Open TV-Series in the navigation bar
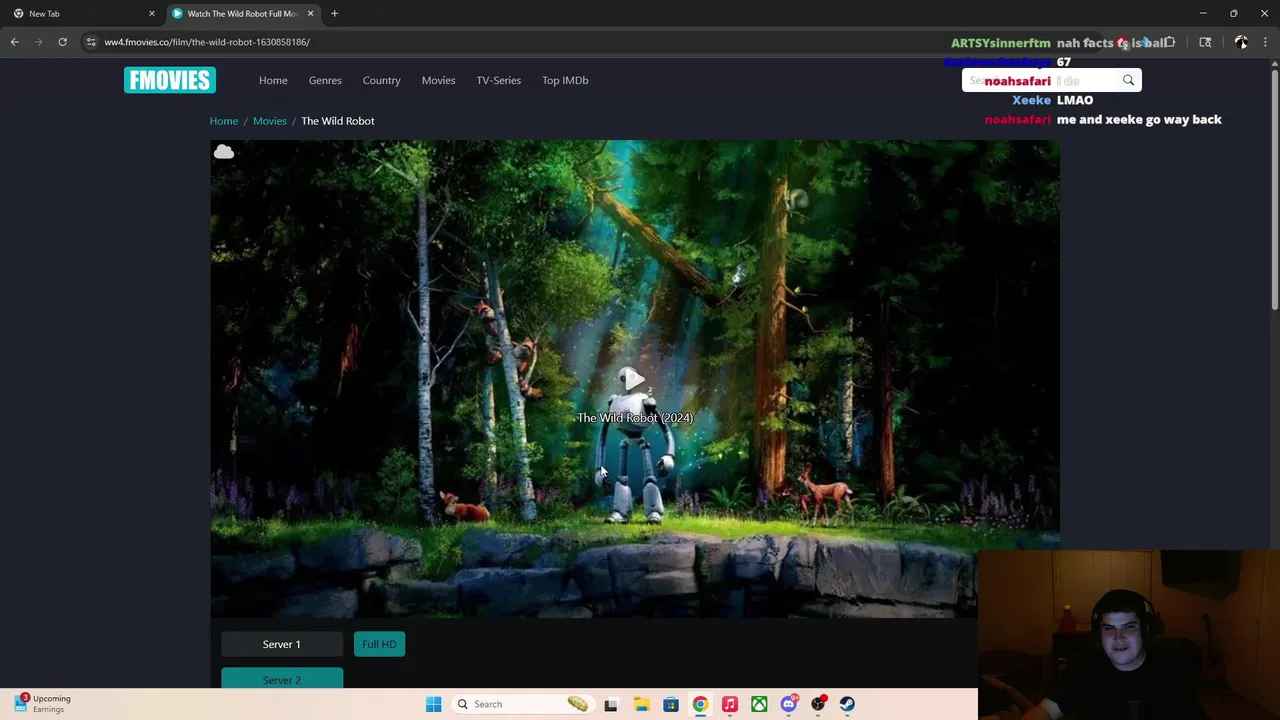This screenshot has width=1280, height=720. tap(498, 80)
